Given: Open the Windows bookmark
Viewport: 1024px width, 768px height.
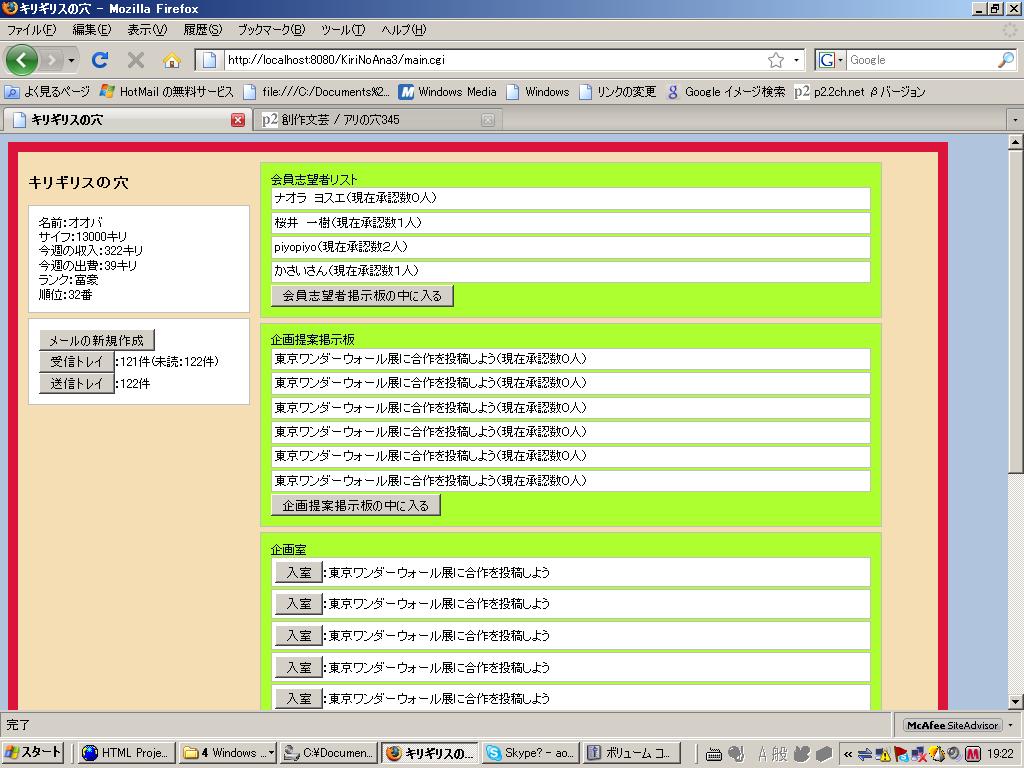Looking at the screenshot, I should point(538,92).
